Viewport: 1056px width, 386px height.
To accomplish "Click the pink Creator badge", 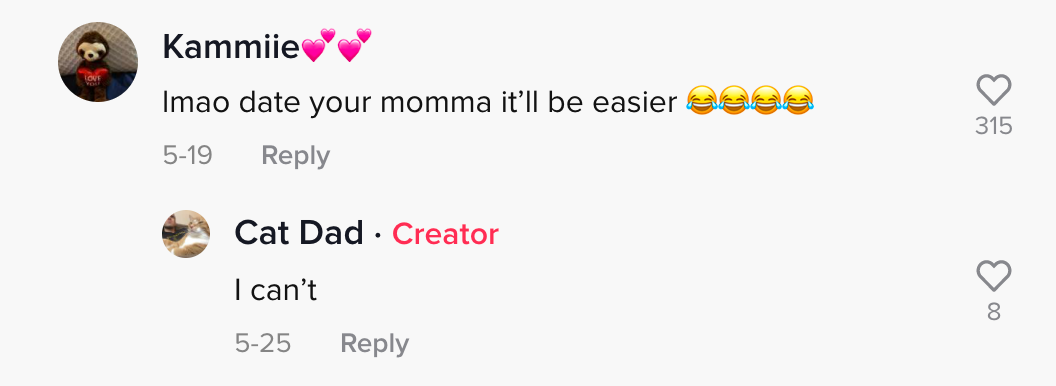I will [x=445, y=234].
